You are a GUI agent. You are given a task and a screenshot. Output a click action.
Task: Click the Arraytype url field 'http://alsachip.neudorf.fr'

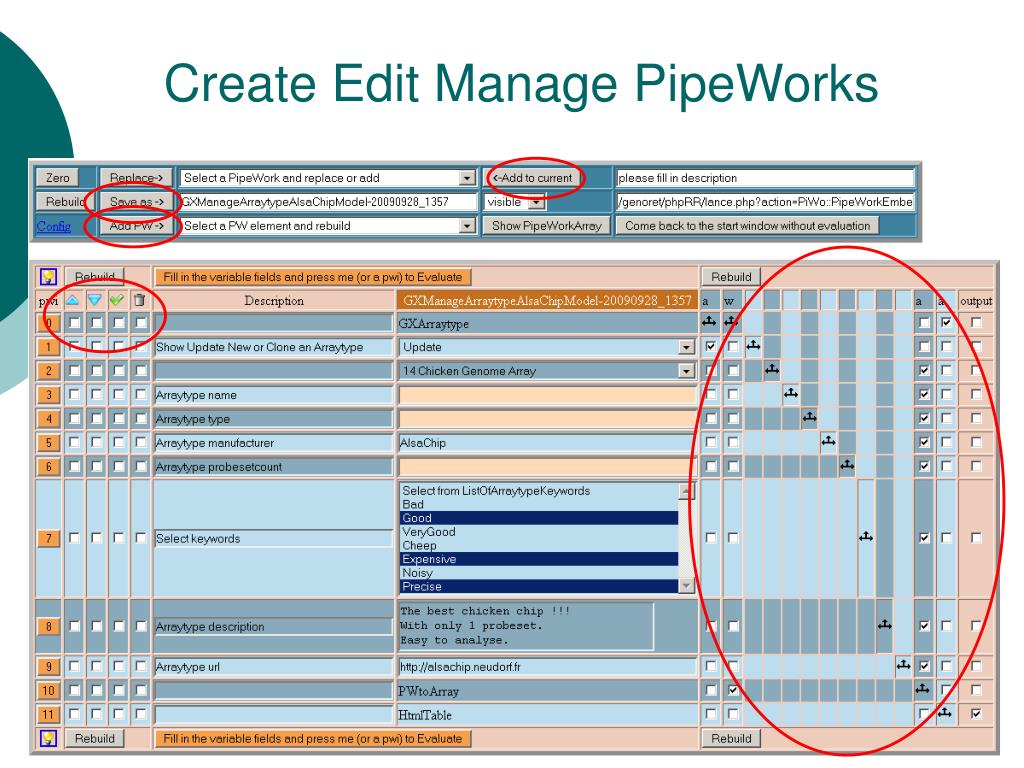[x=547, y=667]
